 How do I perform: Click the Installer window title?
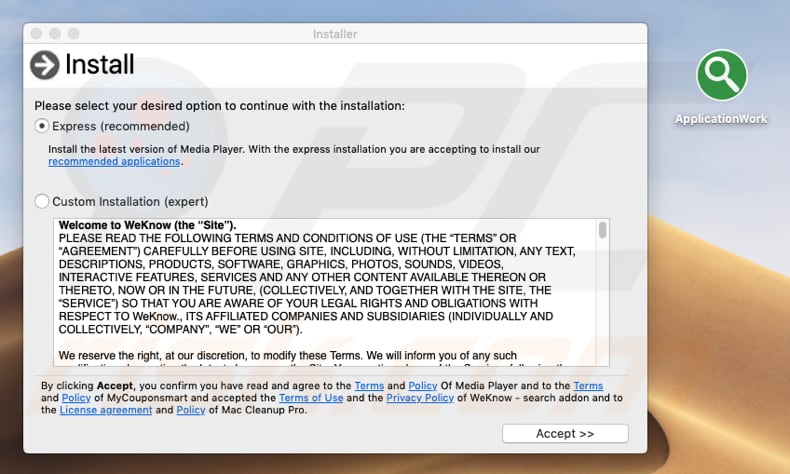335,34
